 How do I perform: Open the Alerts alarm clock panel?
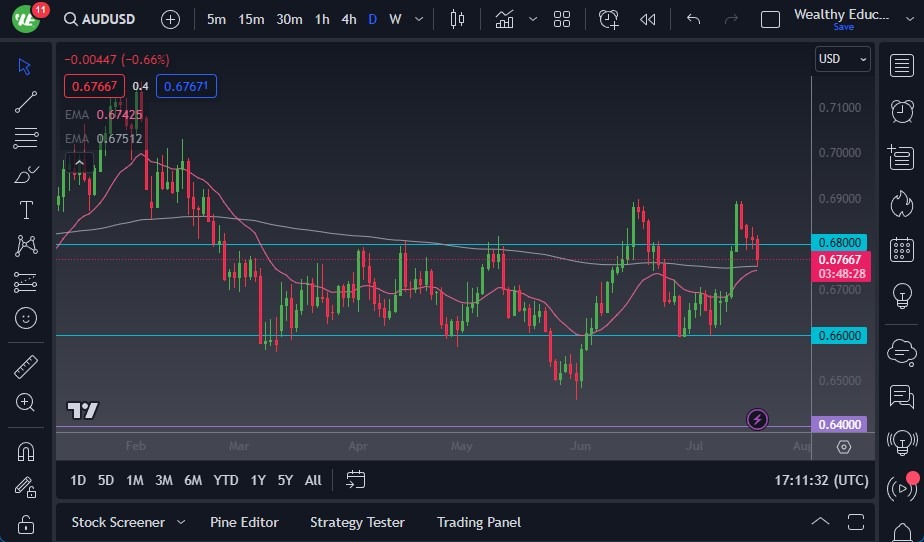[901, 110]
